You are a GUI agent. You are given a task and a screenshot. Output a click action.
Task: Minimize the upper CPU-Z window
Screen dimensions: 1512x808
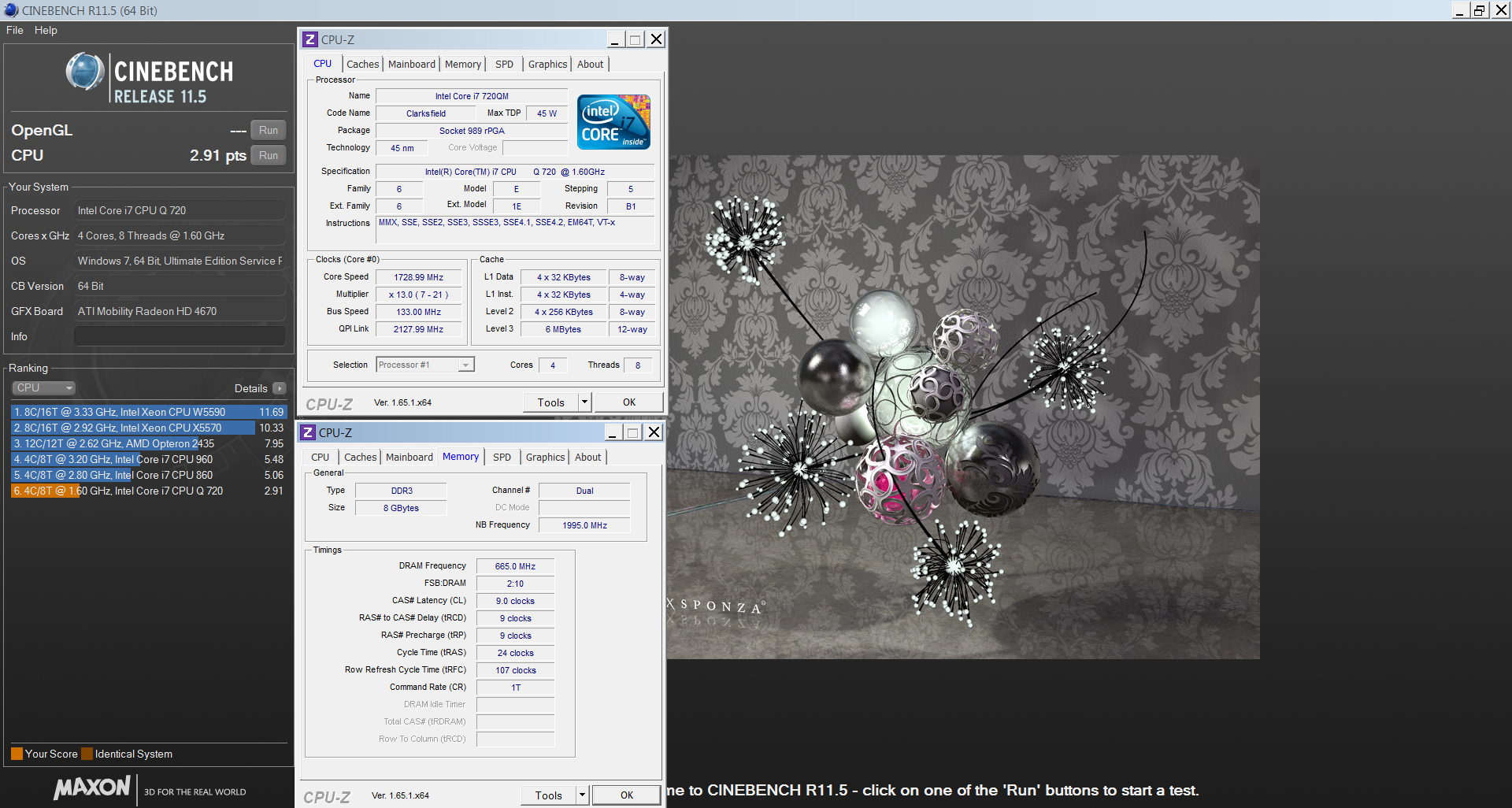click(615, 39)
